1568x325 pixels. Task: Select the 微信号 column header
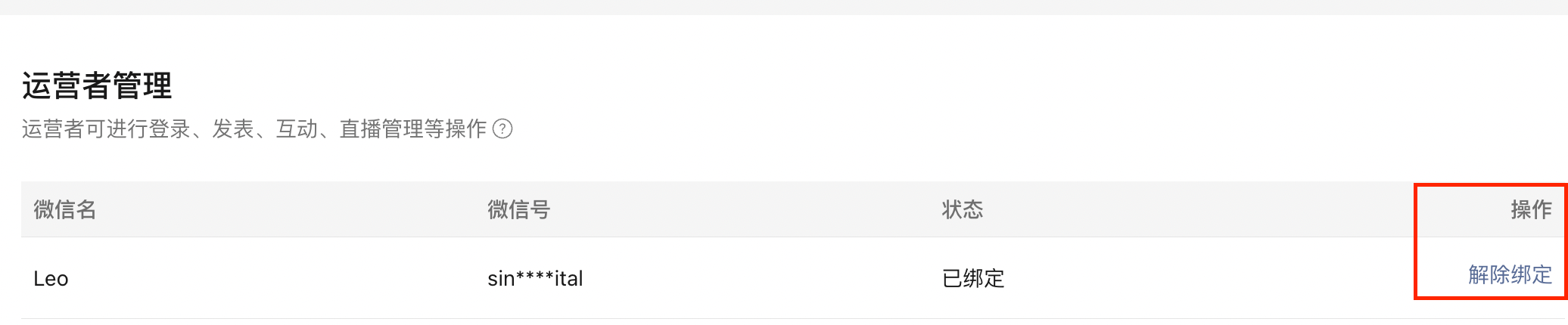tap(519, 209)
